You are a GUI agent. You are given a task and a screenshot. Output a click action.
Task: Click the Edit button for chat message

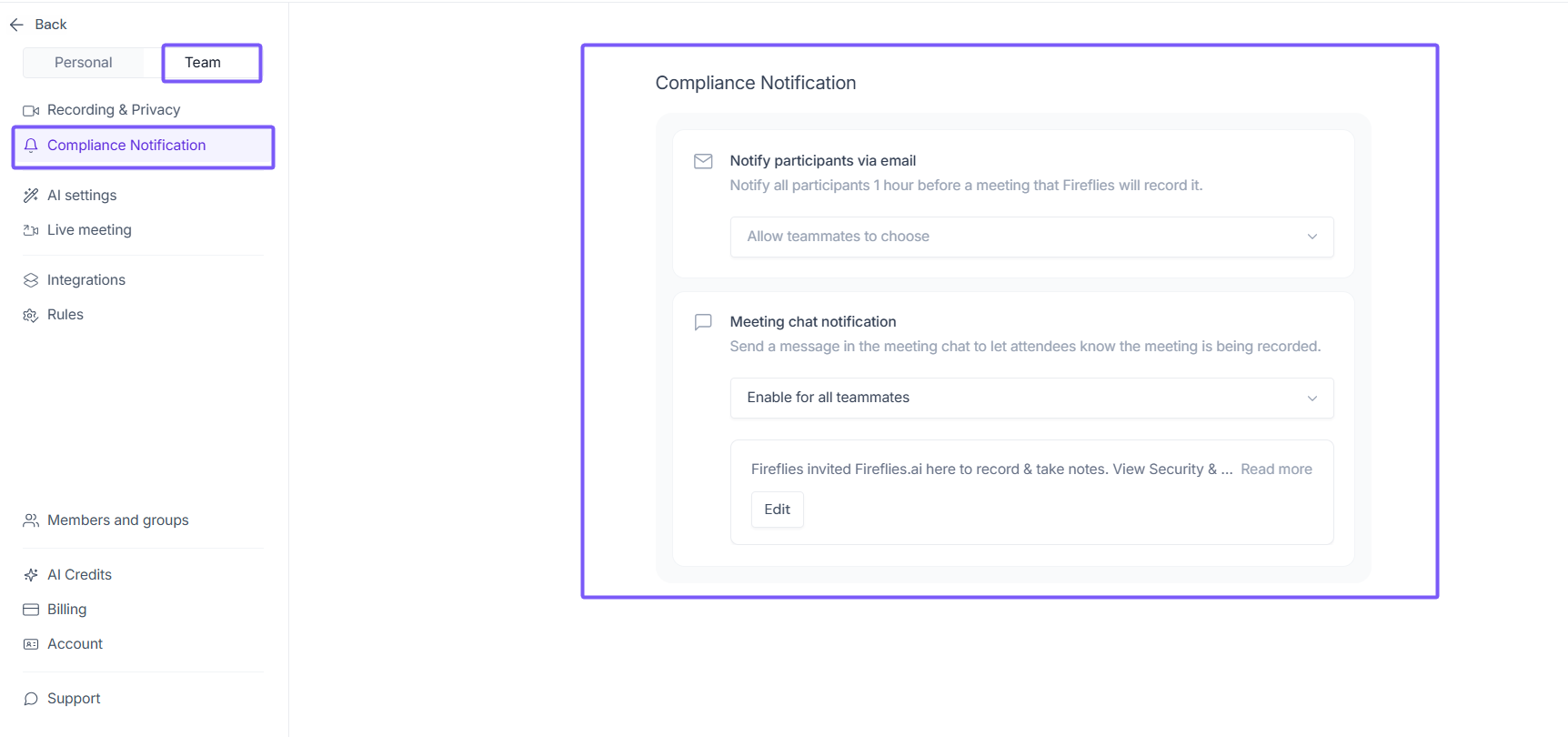pyautogui.click(x=777, y=510)
